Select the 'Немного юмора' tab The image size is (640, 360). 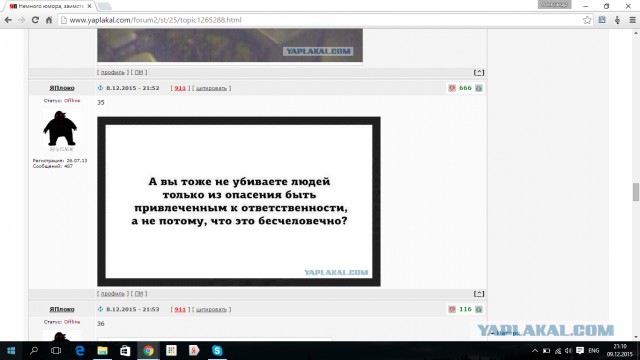pos(49,6)
